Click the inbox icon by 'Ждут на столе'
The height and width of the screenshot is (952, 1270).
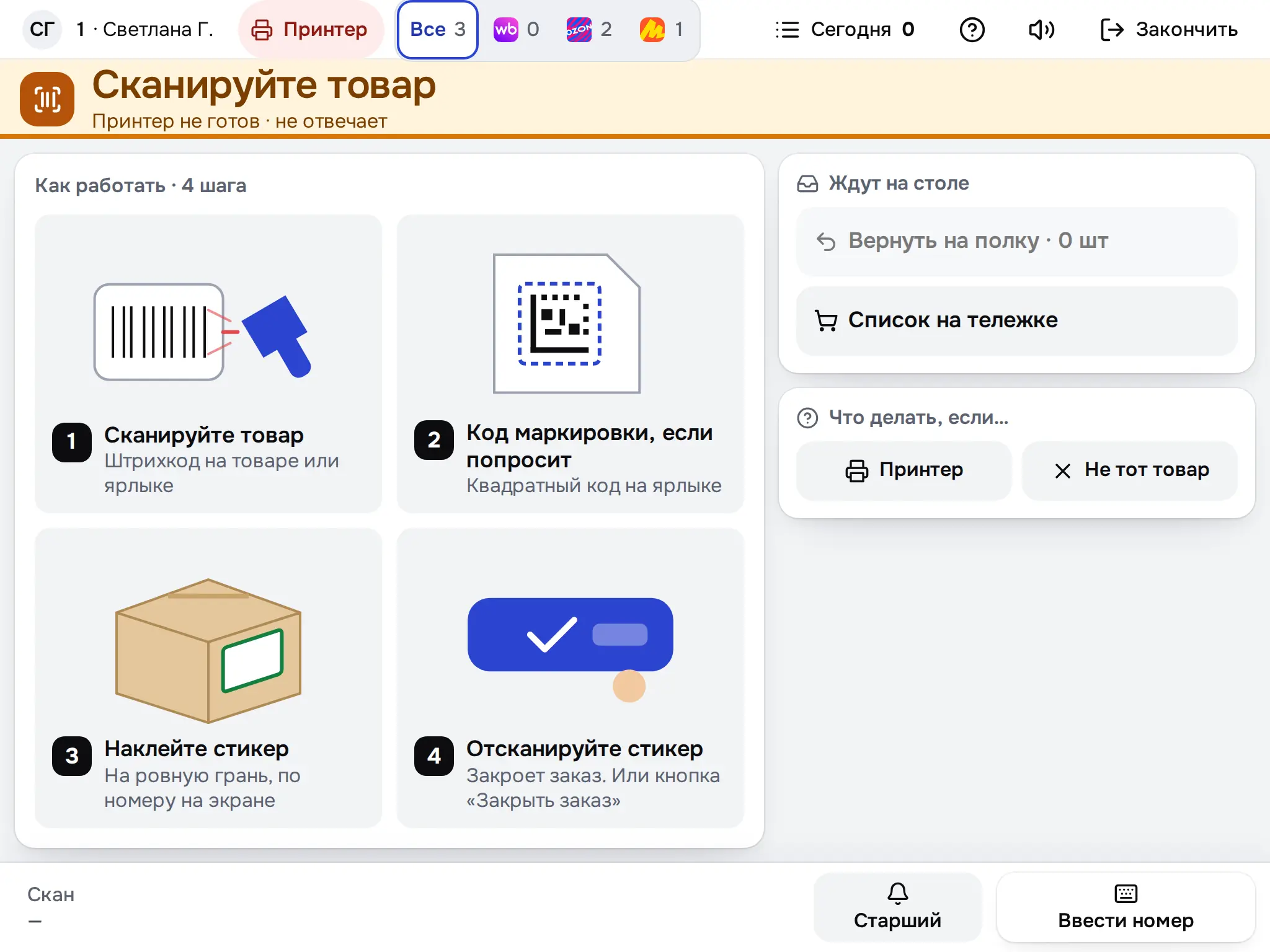pos(807,183)
